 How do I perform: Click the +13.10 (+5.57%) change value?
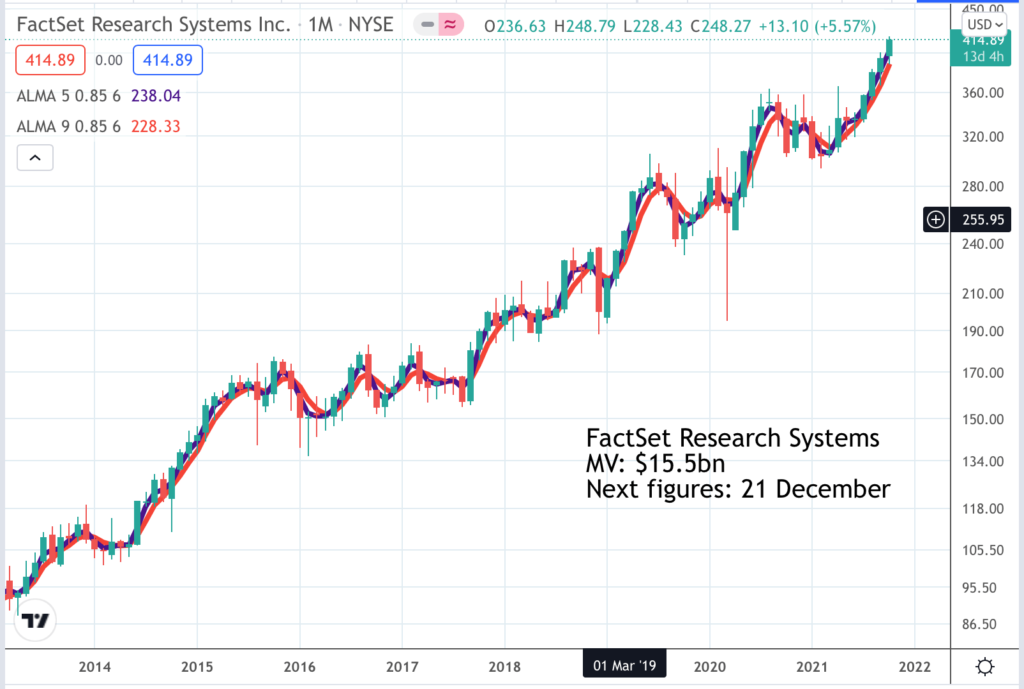click(x=817, y=26)
